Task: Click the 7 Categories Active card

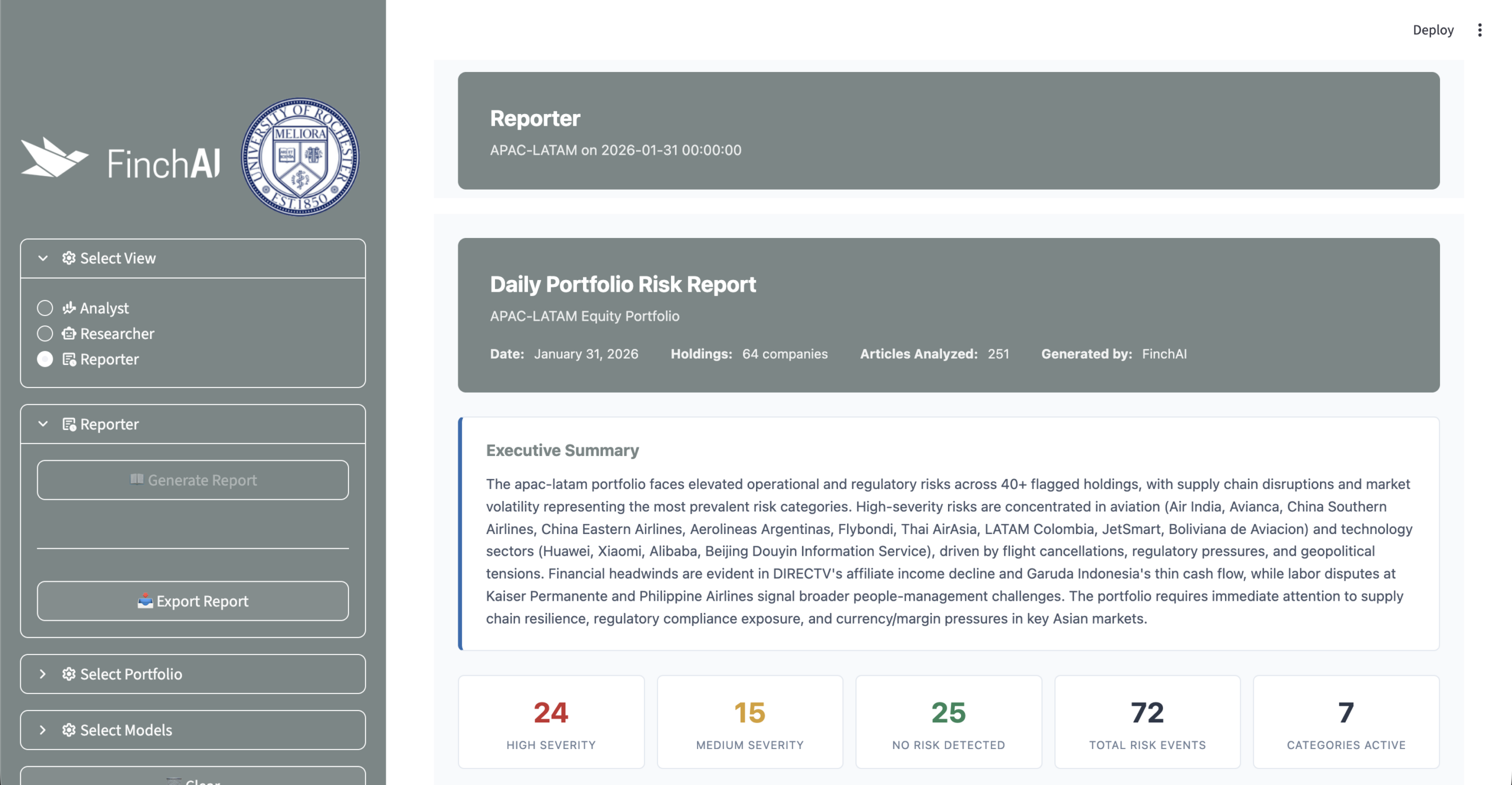Action: (x=1346, y=722)
